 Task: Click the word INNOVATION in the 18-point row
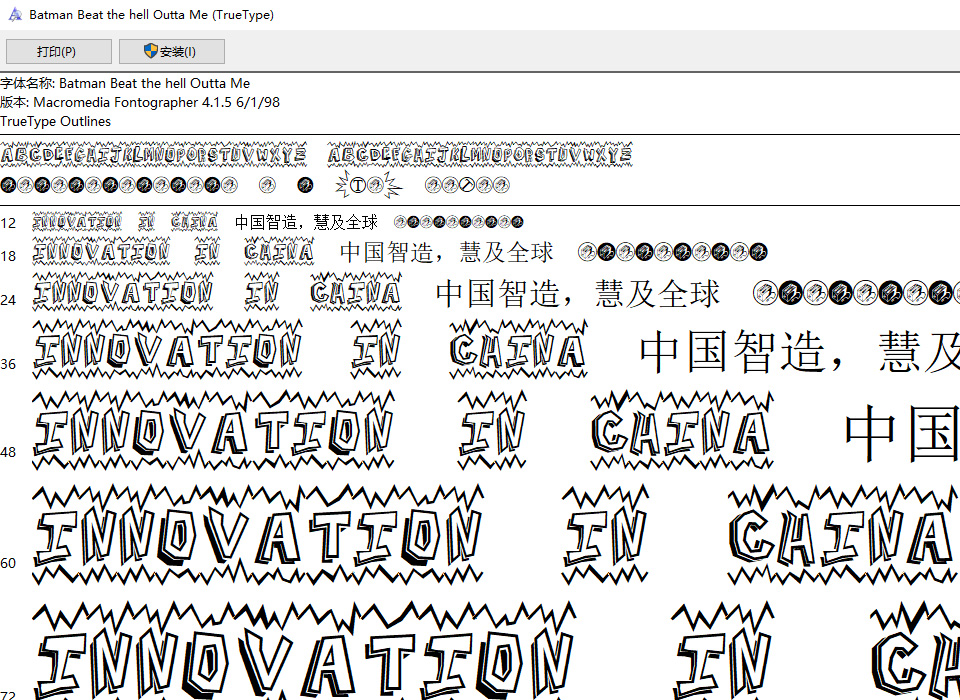pos(101,252)
